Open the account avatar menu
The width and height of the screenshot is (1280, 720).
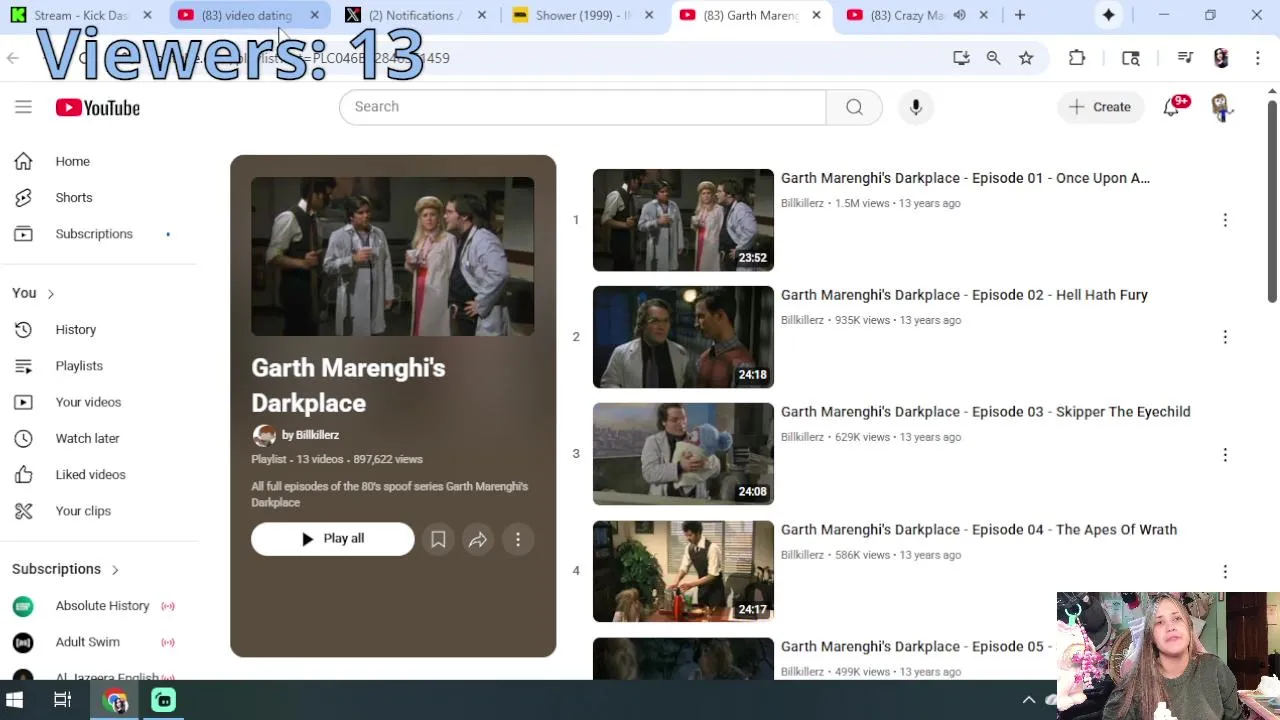(1221, 107)
